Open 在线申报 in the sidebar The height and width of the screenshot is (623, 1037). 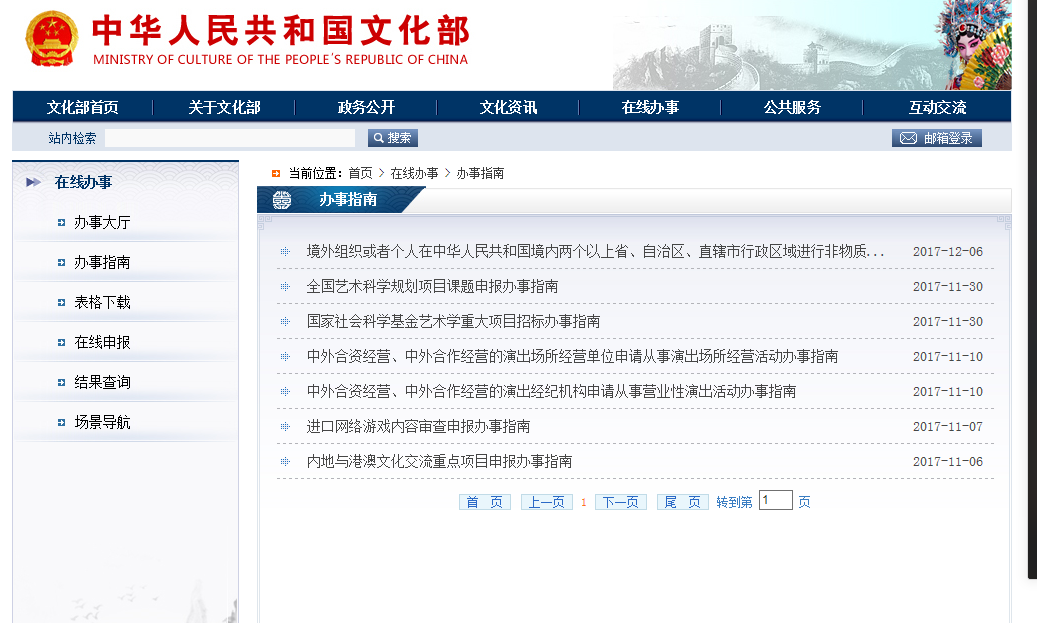click(x=103, y=343)
